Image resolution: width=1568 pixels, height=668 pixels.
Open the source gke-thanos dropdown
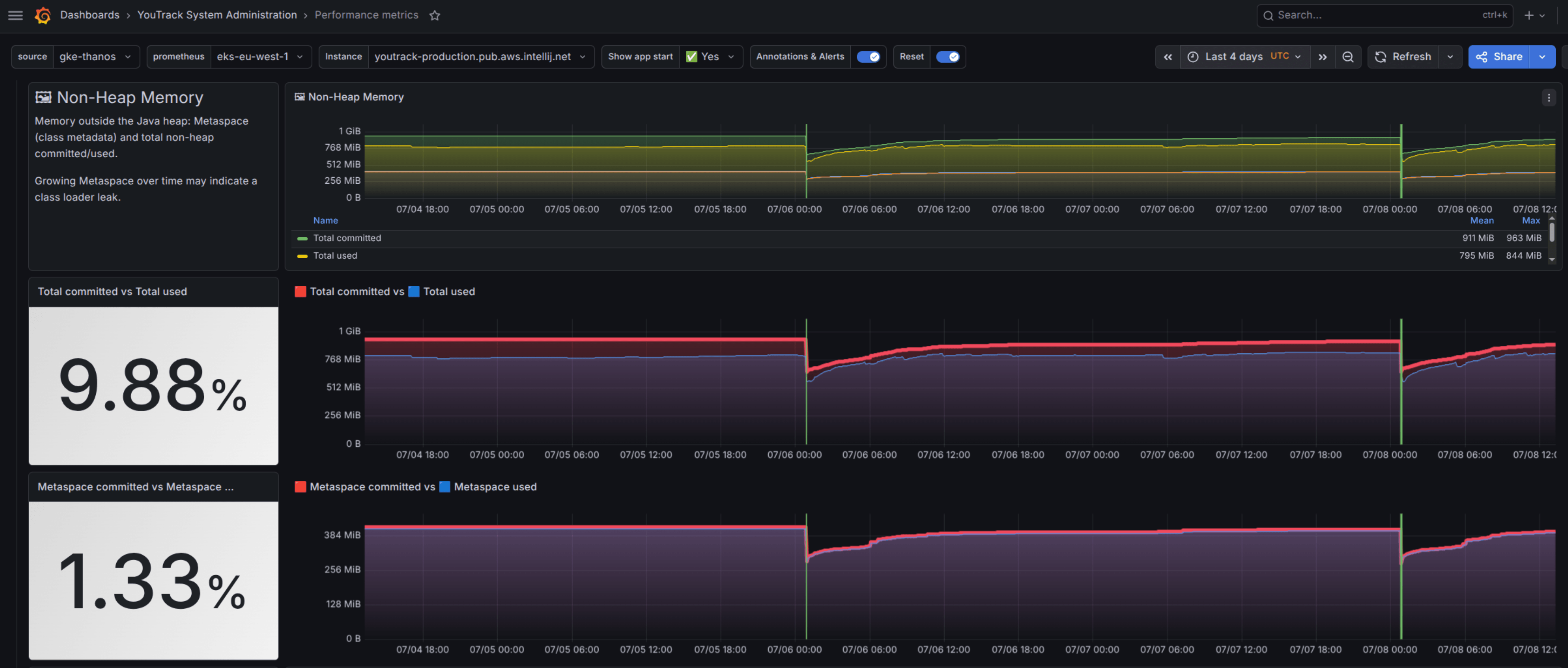(75, 57)
